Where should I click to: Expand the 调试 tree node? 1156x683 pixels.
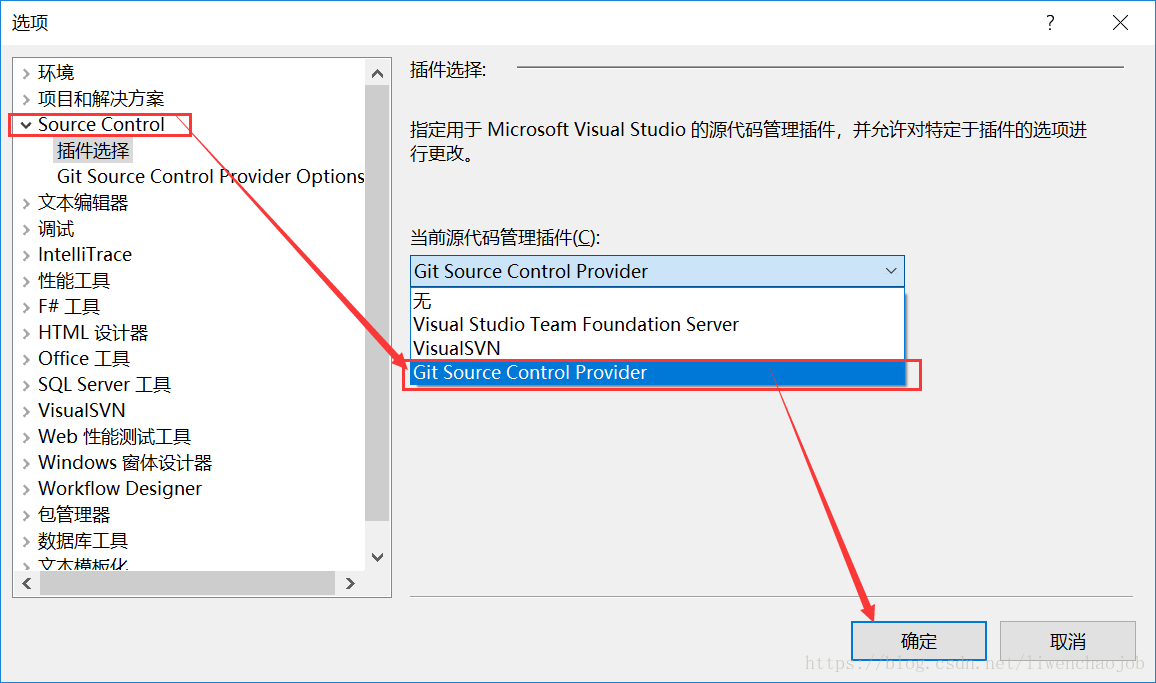tap(27, 229)
